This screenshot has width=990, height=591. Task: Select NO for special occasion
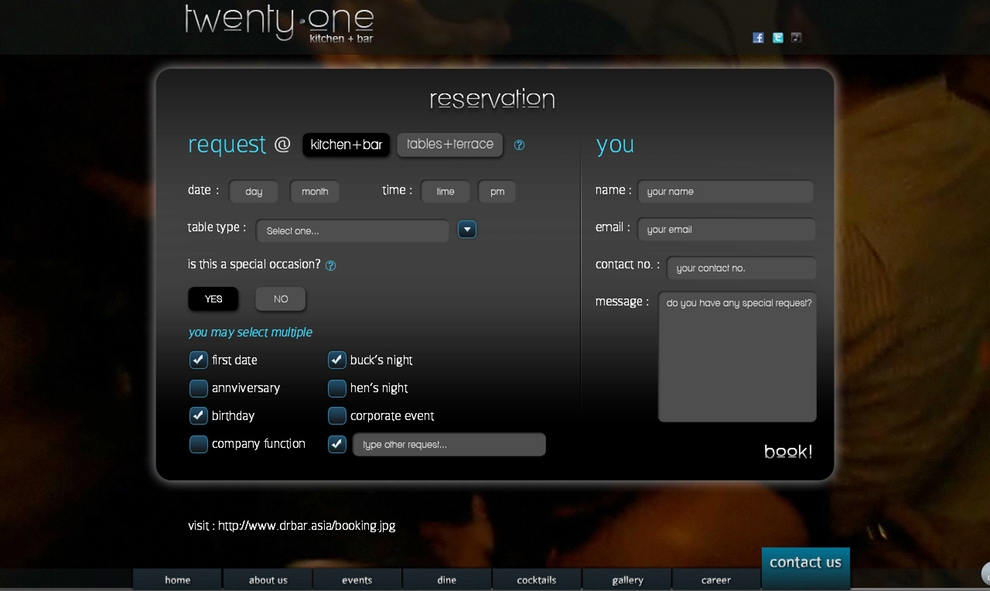281,299
